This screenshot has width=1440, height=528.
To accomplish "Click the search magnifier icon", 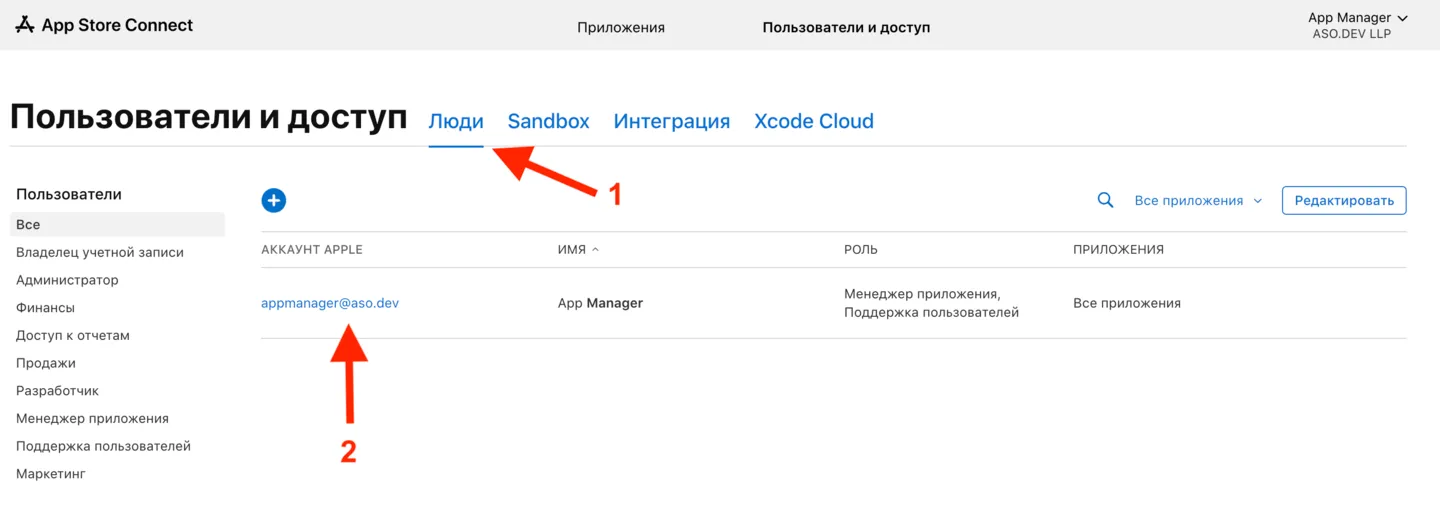I will click(x=1105, y=200).
